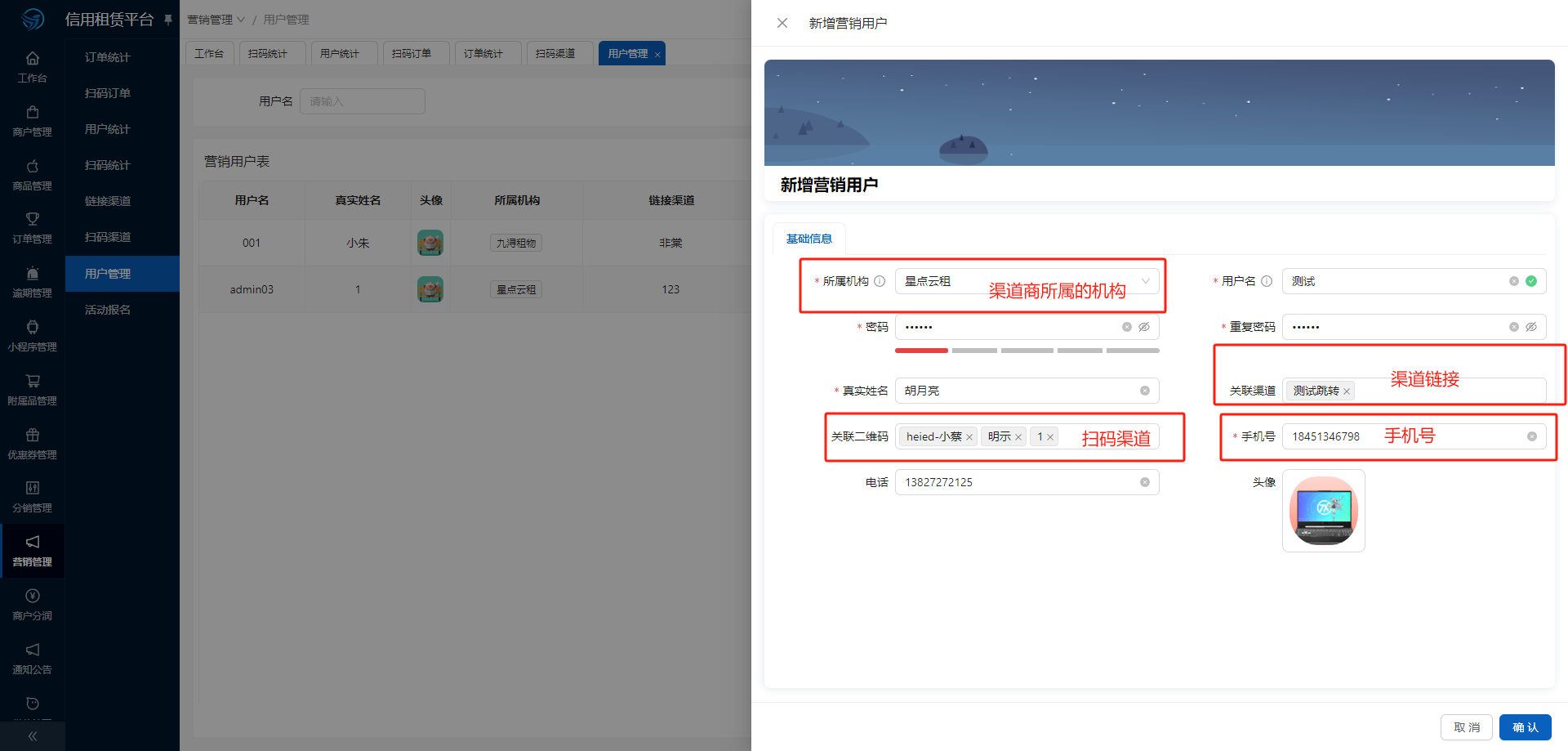Show password with 密码 eye icon

(1144, 327)
